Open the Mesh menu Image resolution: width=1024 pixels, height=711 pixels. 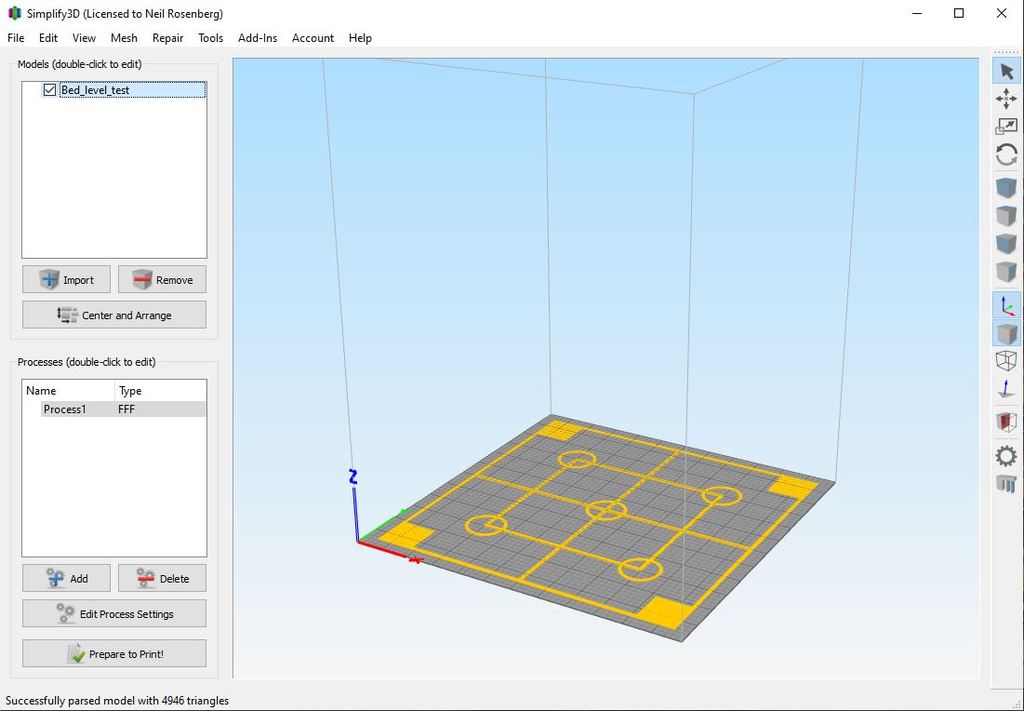123,38
